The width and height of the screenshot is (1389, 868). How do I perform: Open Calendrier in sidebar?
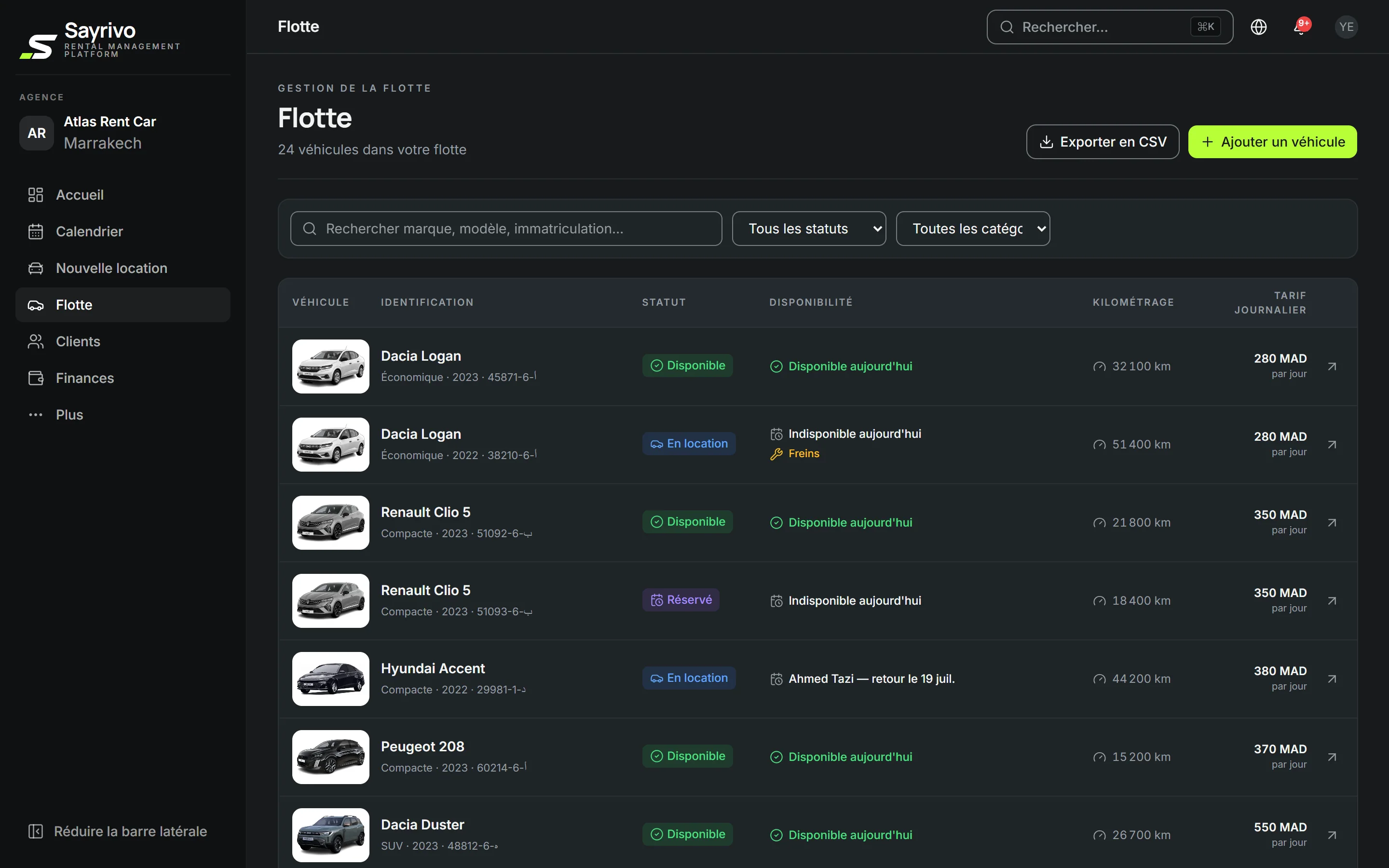[x=123, y=231]
